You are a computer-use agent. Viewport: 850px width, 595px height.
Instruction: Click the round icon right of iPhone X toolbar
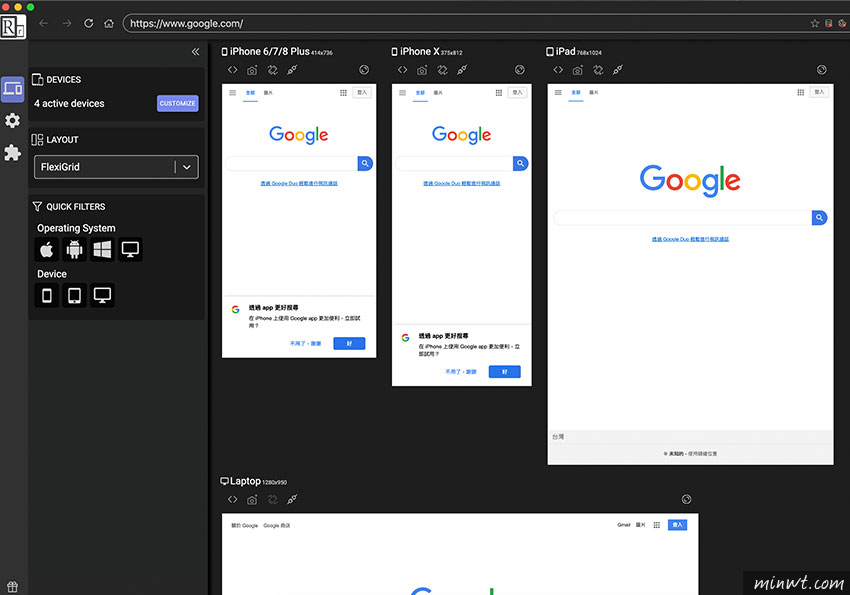click(x=520, y=70)
